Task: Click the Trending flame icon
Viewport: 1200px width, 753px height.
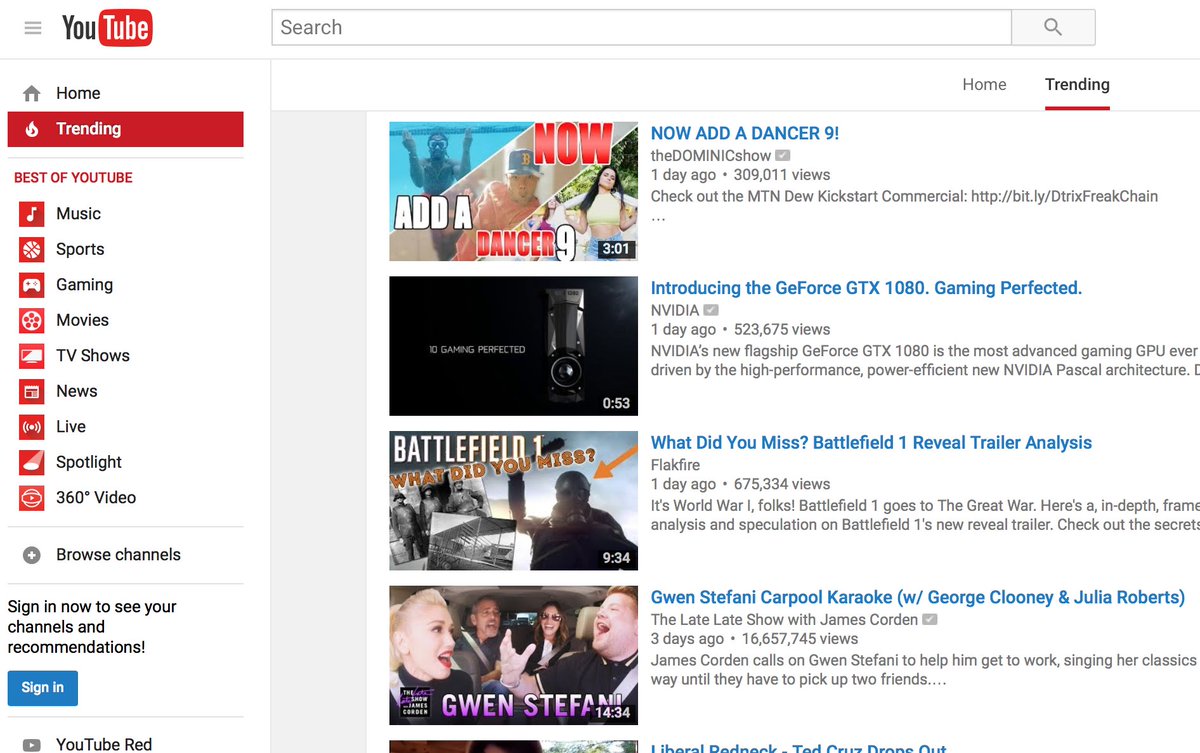Action: click(32, 129)
